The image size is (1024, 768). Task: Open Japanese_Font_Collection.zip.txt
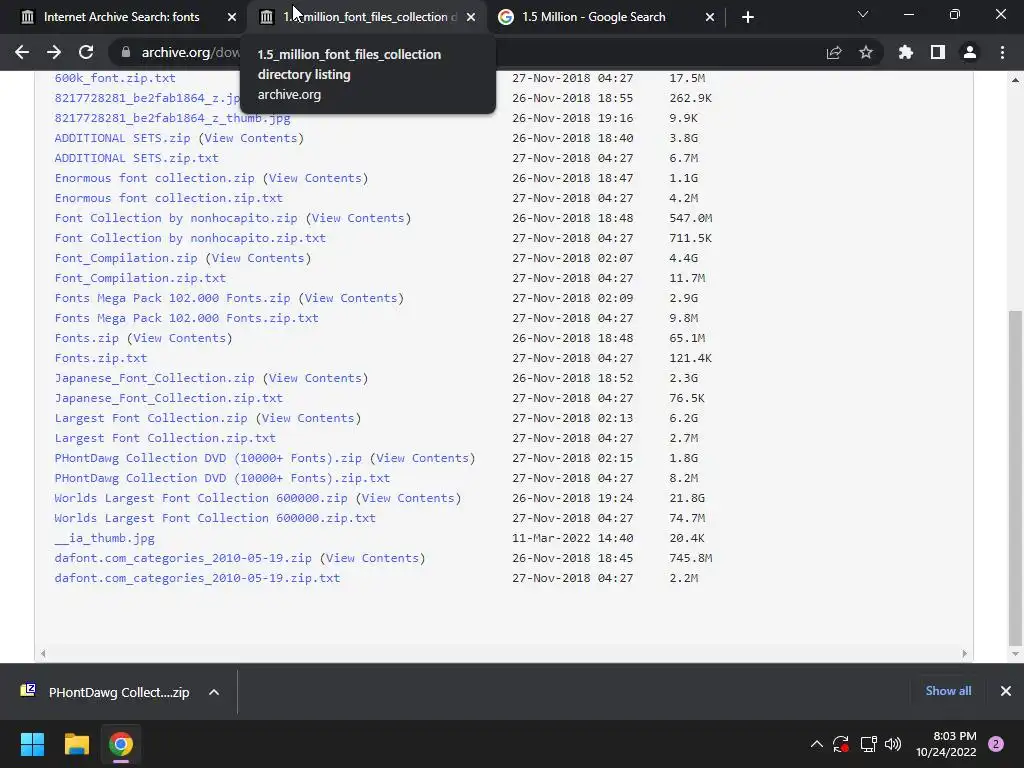(x=168, y=398)
